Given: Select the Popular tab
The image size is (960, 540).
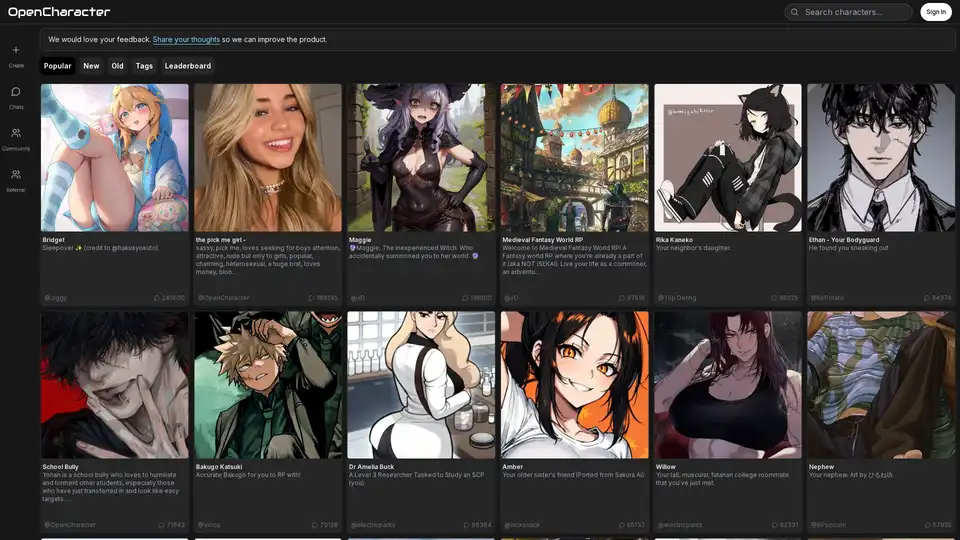Looking at the screenshot, I should pyautogui.click(x=58, y=66).
